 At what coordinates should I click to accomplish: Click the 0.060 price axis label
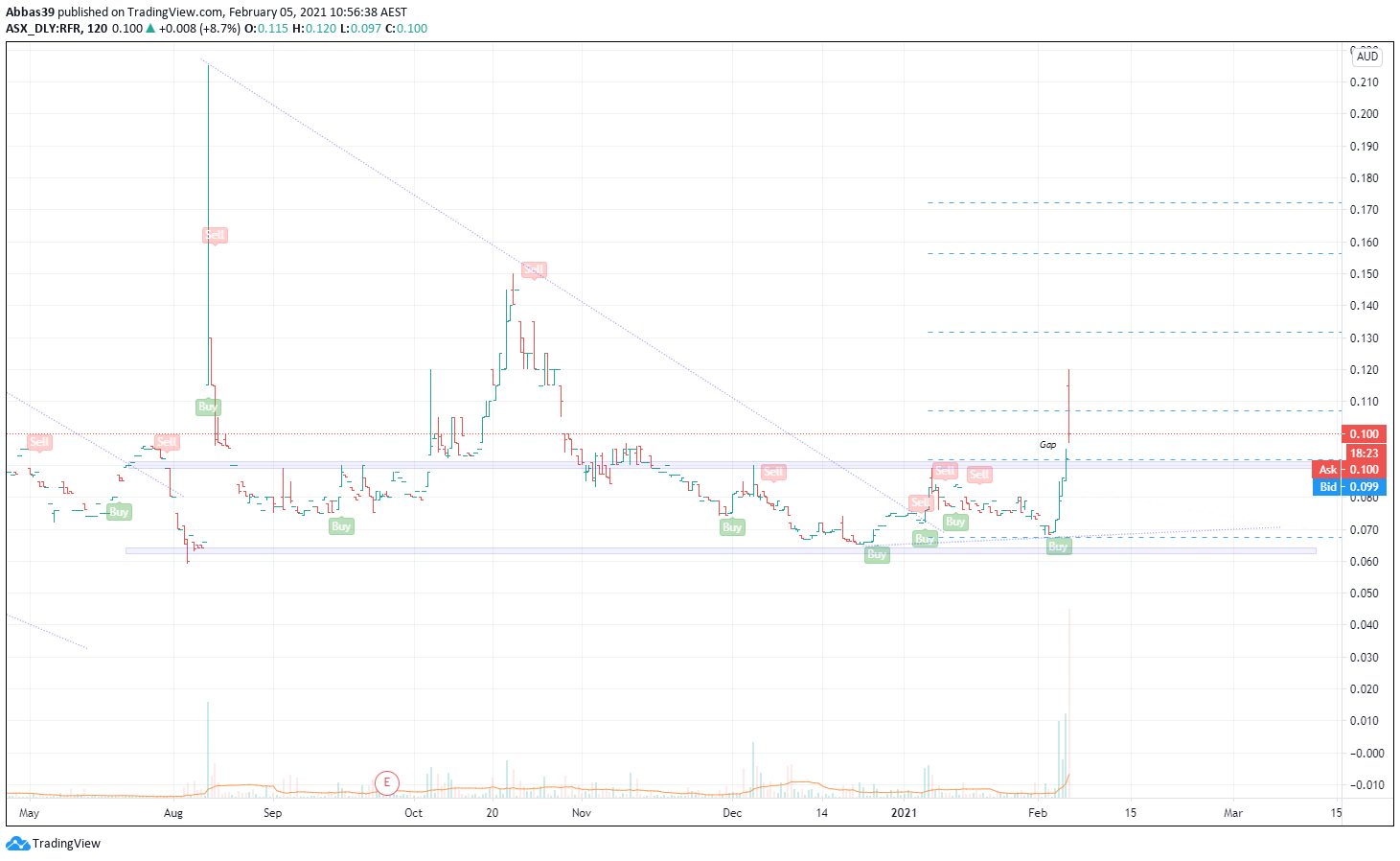pos(1365,562)
